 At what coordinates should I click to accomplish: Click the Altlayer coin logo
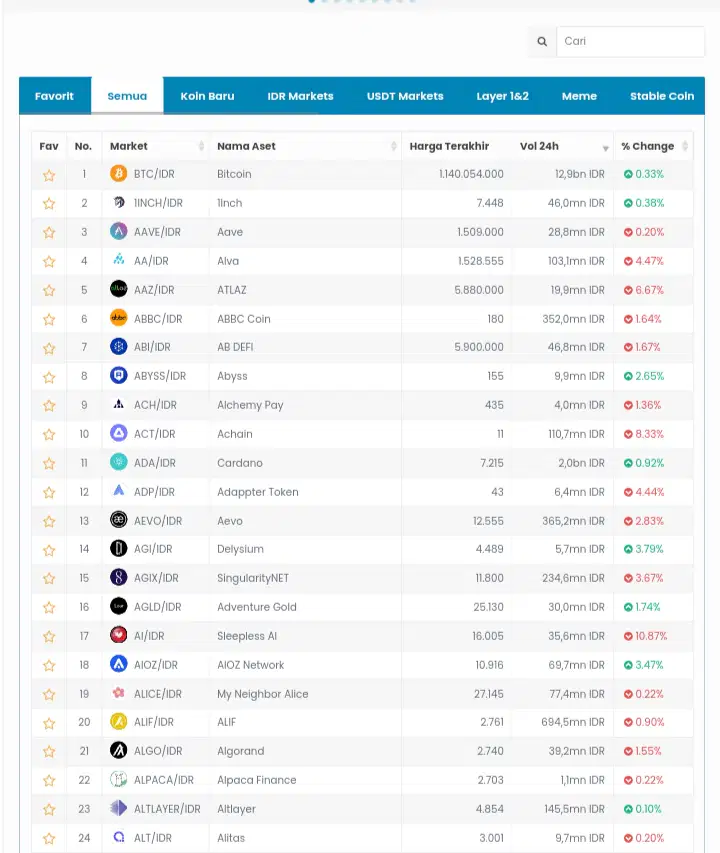pyautogui.click(x=119, y=808)
